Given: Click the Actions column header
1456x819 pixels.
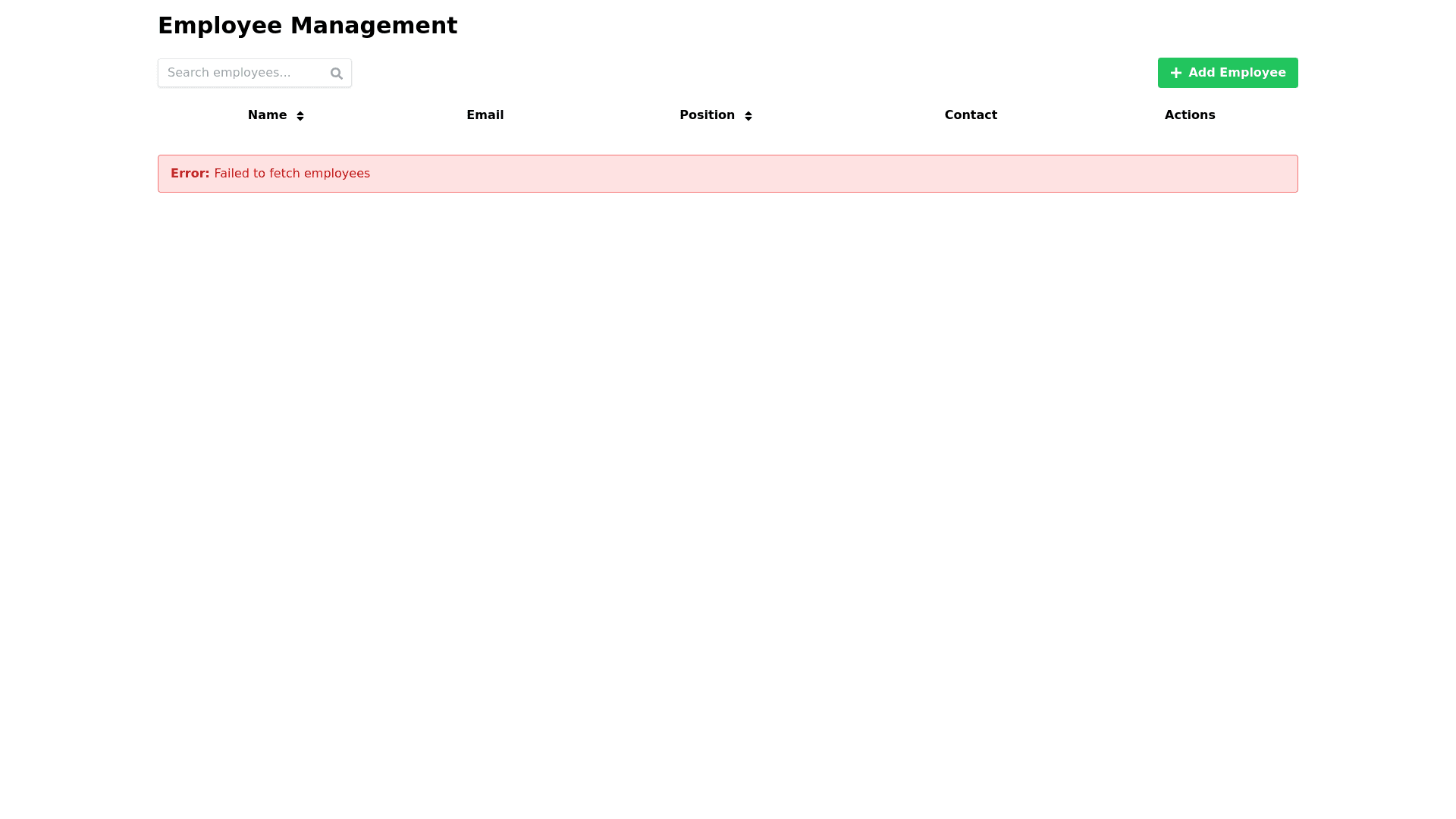Looking at the screenshot, I should click(1189, 115).
